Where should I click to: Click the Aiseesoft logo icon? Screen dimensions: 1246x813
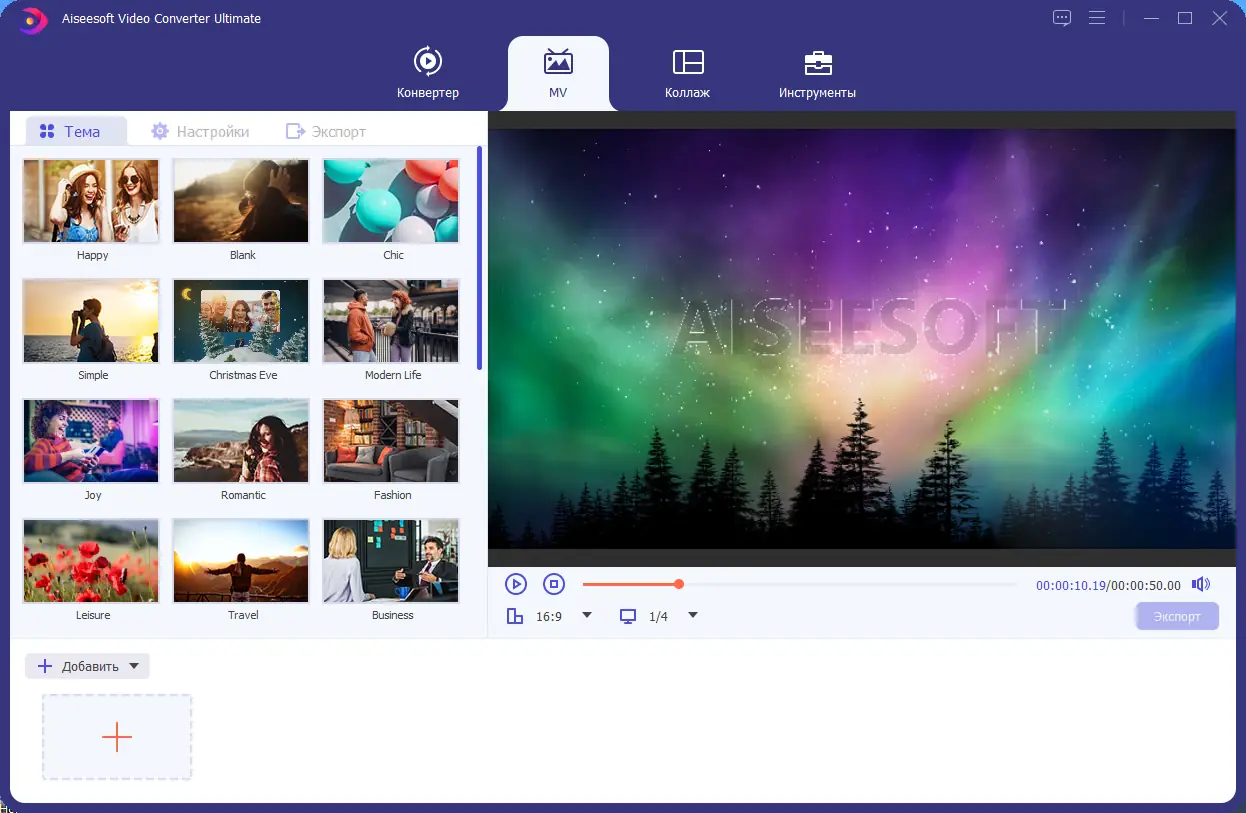pyautogui.click(x=33, y=18)
